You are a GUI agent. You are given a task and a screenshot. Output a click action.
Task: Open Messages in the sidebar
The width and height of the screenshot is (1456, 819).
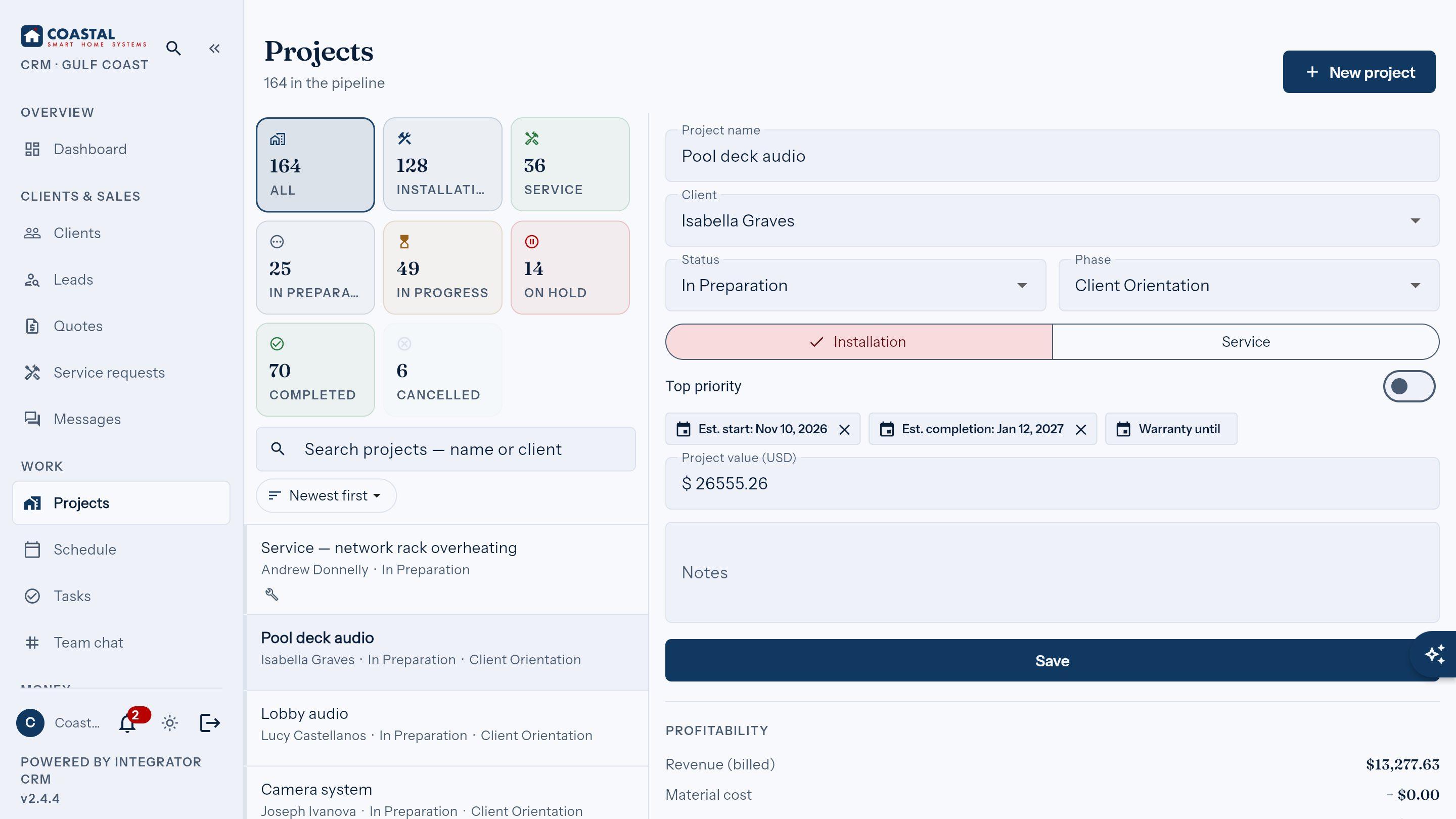coord(121,419)
